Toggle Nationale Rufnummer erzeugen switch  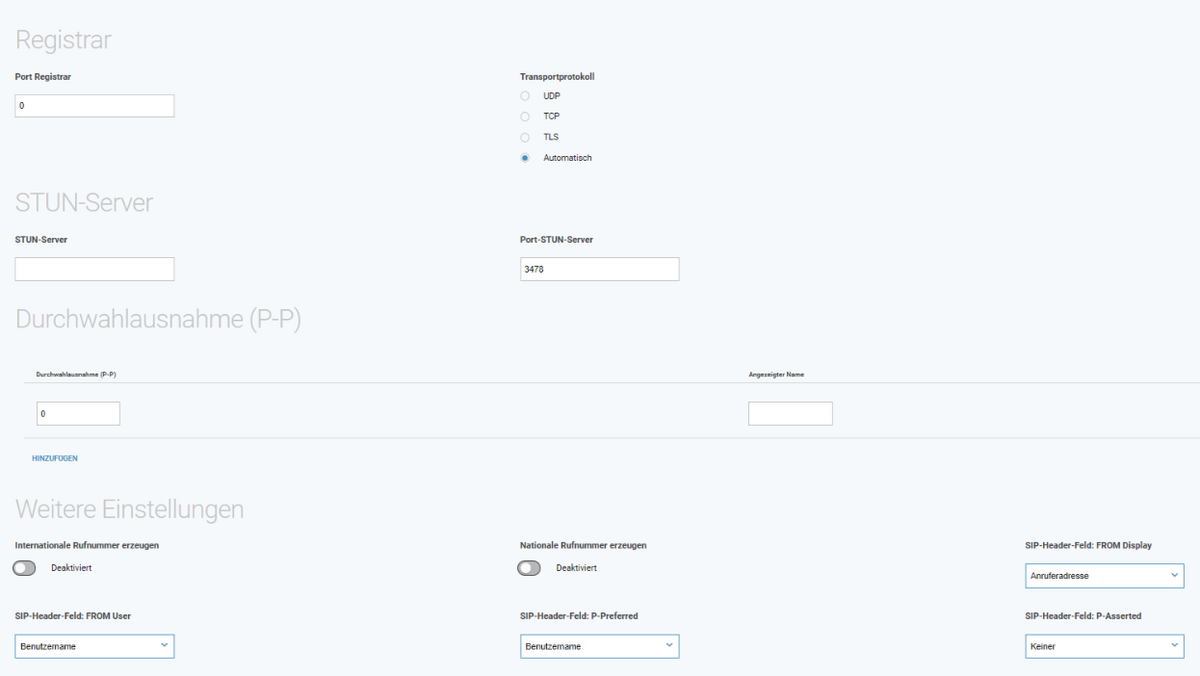(x=529, y=568)
